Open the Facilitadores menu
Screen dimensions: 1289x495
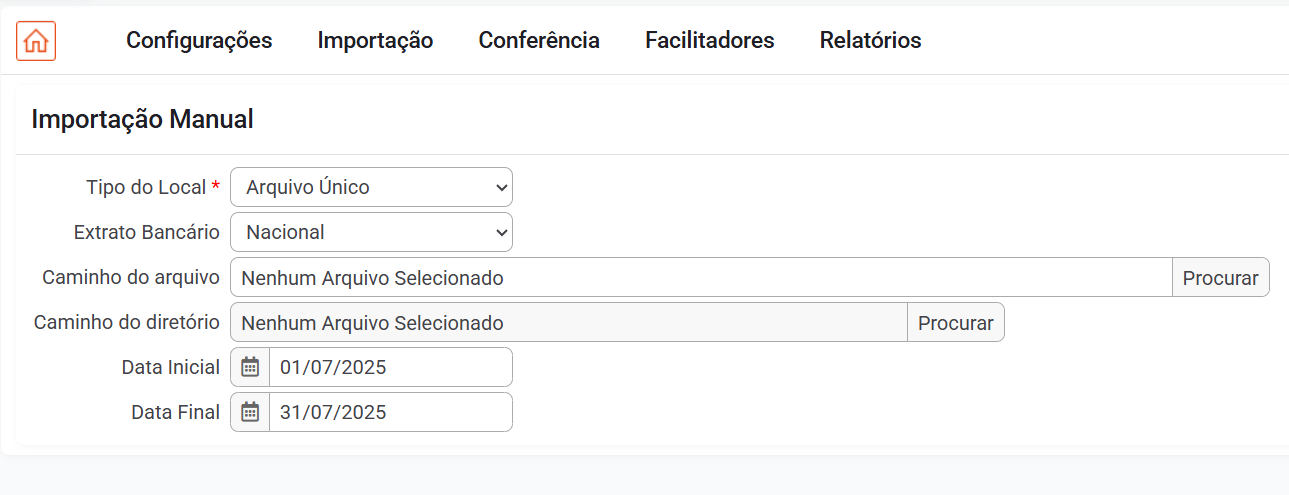point(710,41)
